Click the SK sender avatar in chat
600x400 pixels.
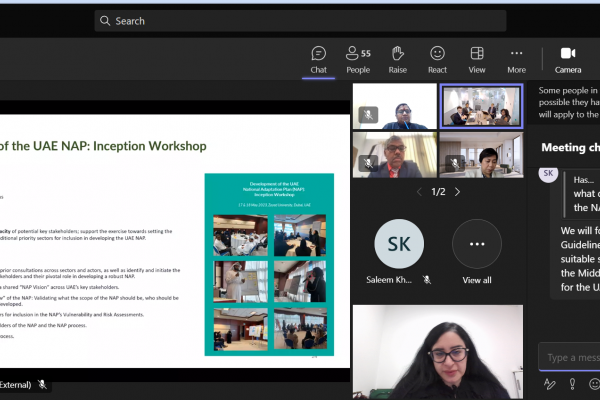(548, 174)
